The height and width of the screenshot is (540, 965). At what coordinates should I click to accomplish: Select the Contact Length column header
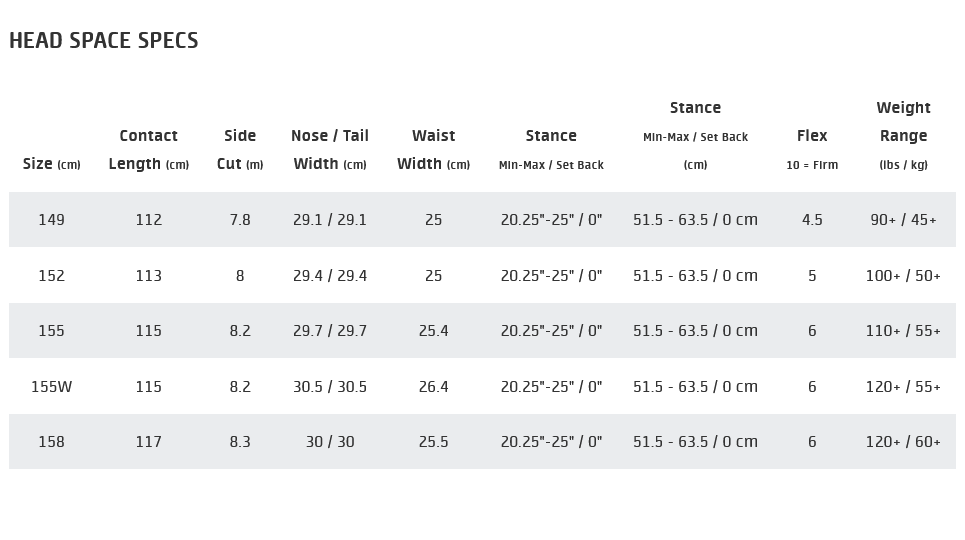click(148, 150)
